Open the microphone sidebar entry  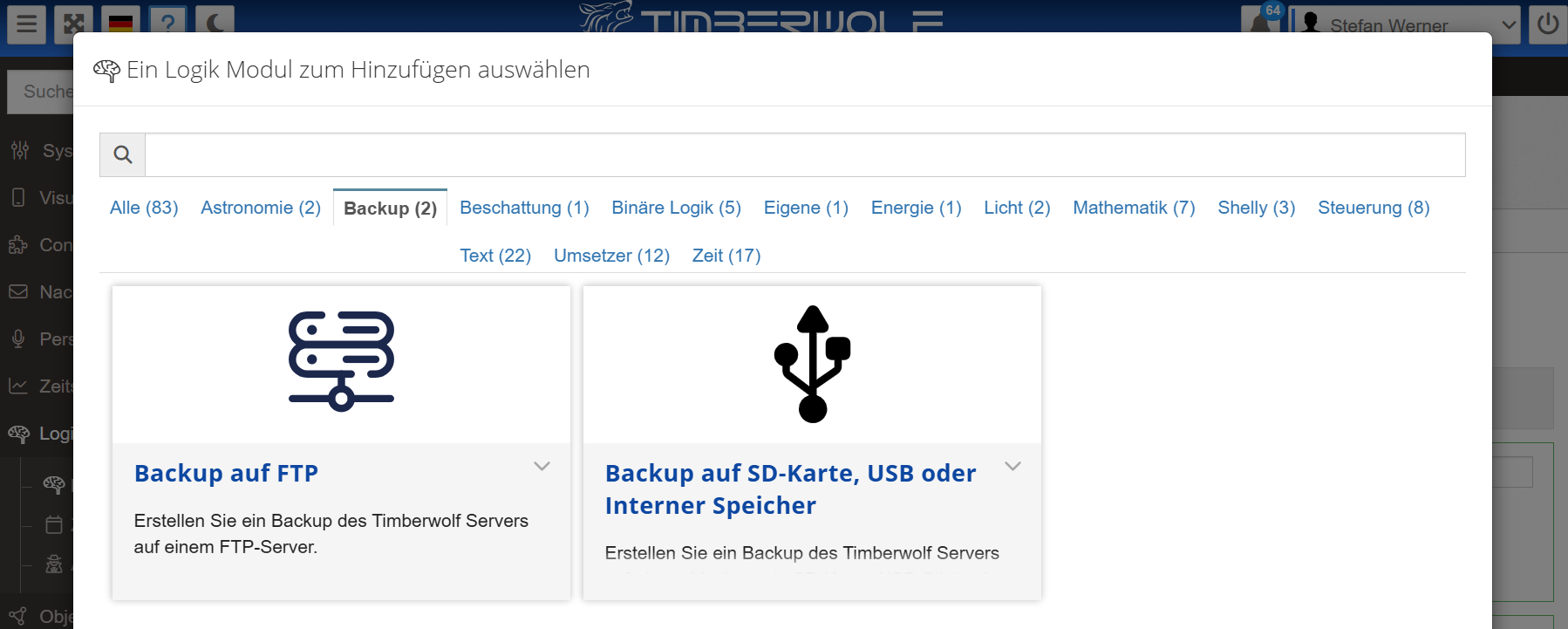tap(18, 338)
